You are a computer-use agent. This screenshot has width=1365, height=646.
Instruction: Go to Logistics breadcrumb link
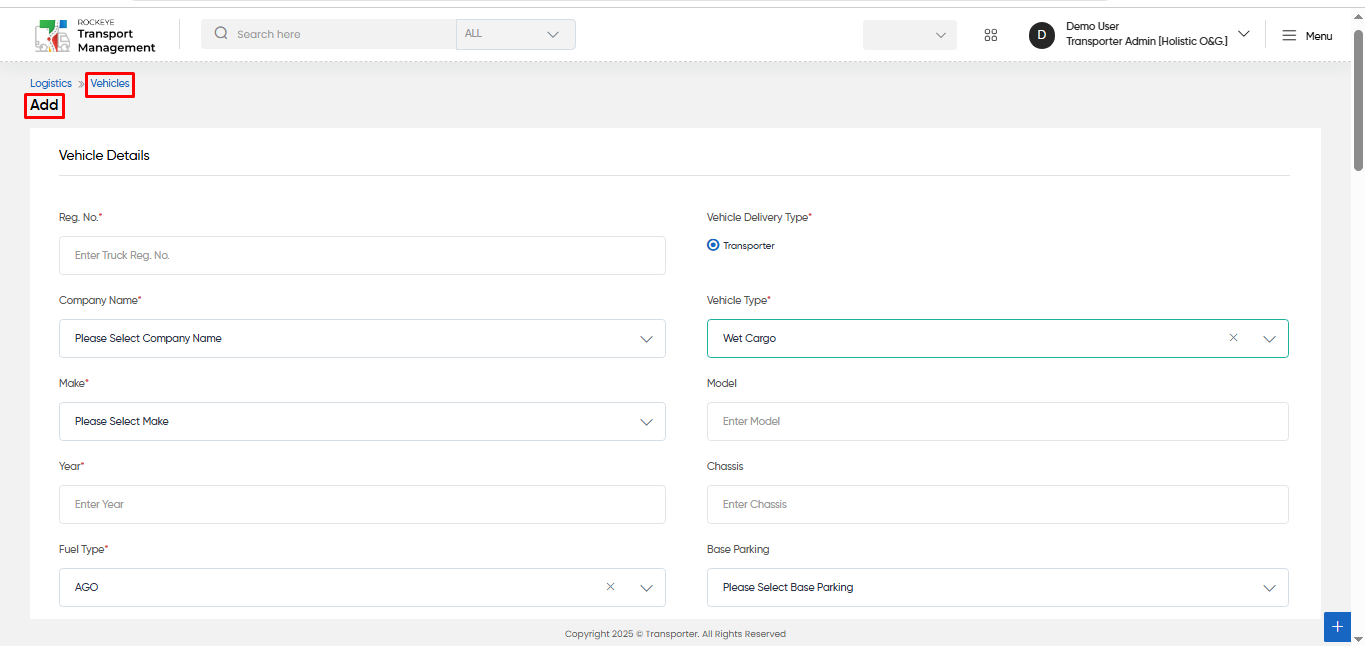point(51,84)
